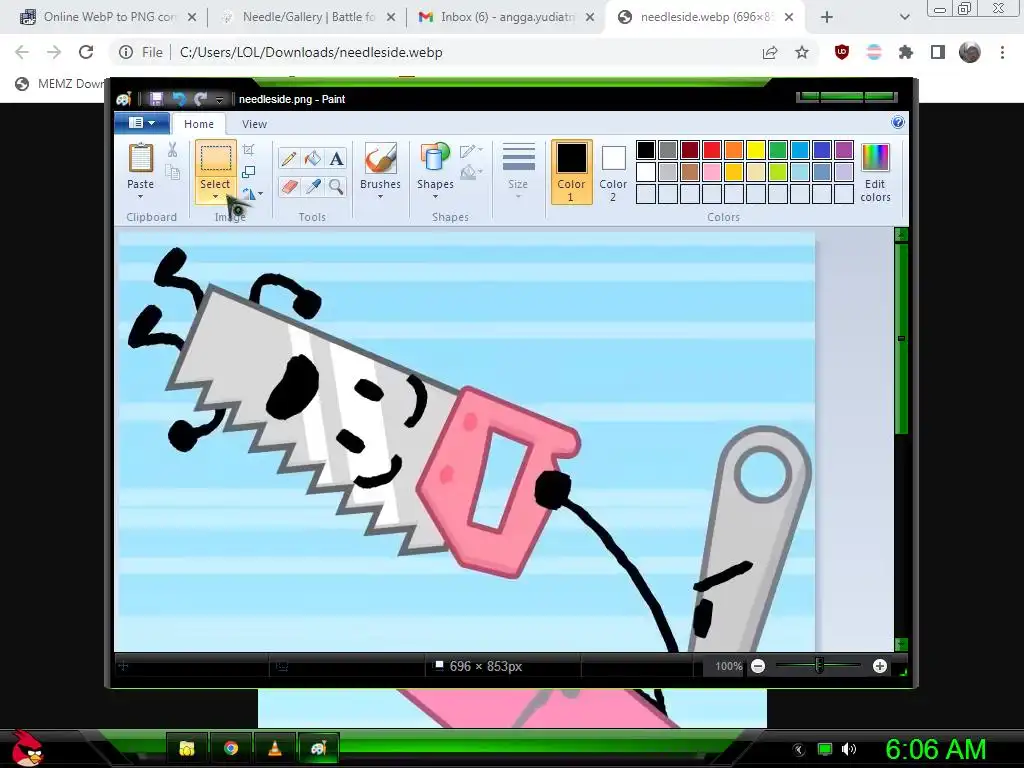Click the Paint vertical scrollbar
This screenshot has height=768, width=1024.
pyautogui.click(x=901, y=338)
